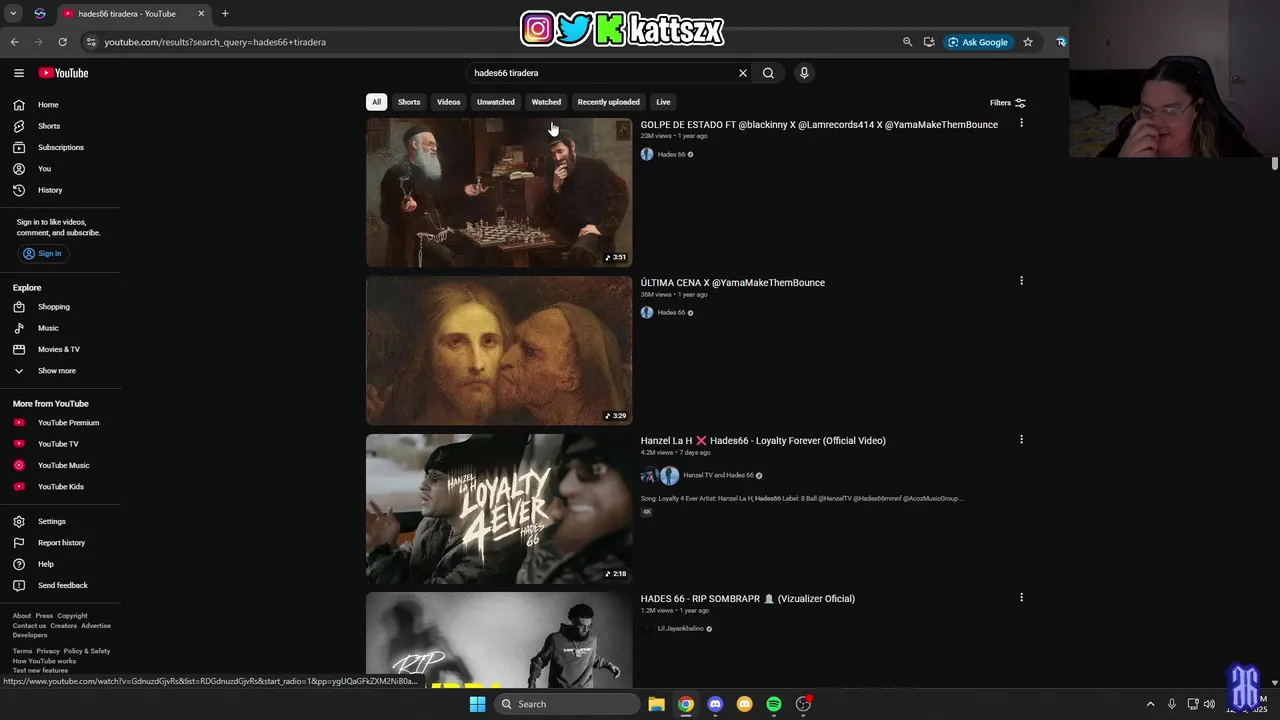
Task: Open Hanzel La H Loyalty Forever title
Action: coord(763,441)
